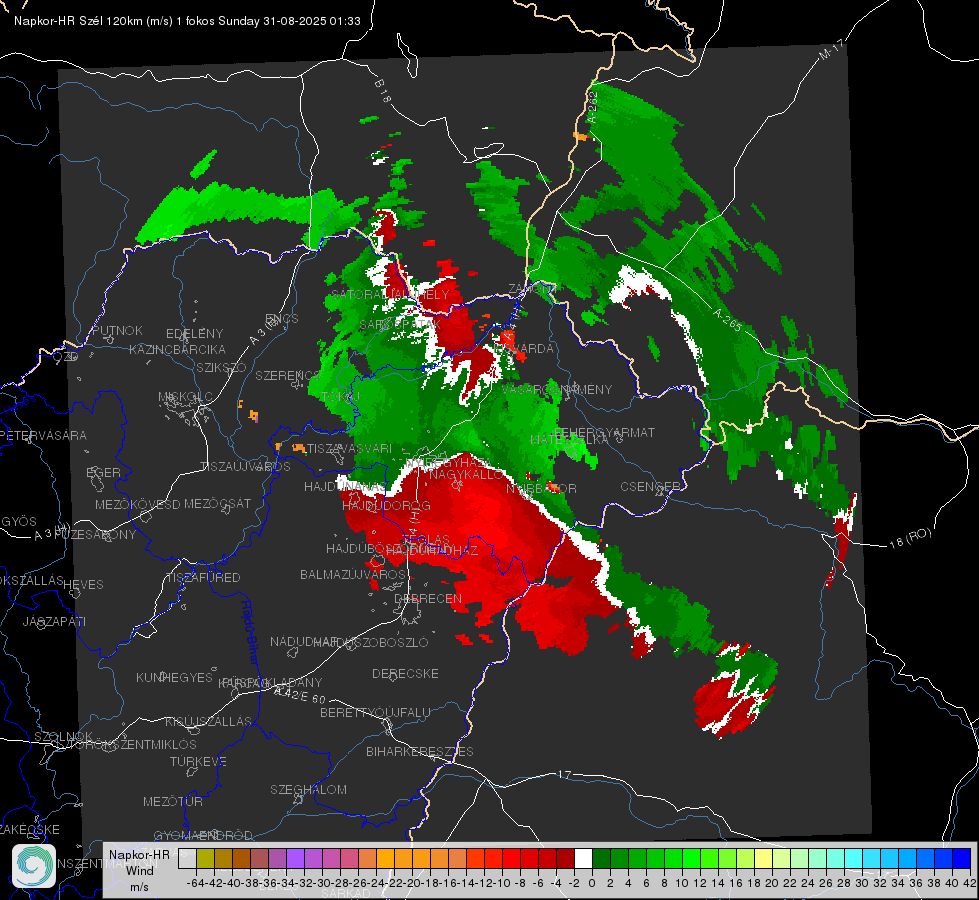Click the white swatch in the wind legend
979x900 pixels.
click(x=583, y=858)
